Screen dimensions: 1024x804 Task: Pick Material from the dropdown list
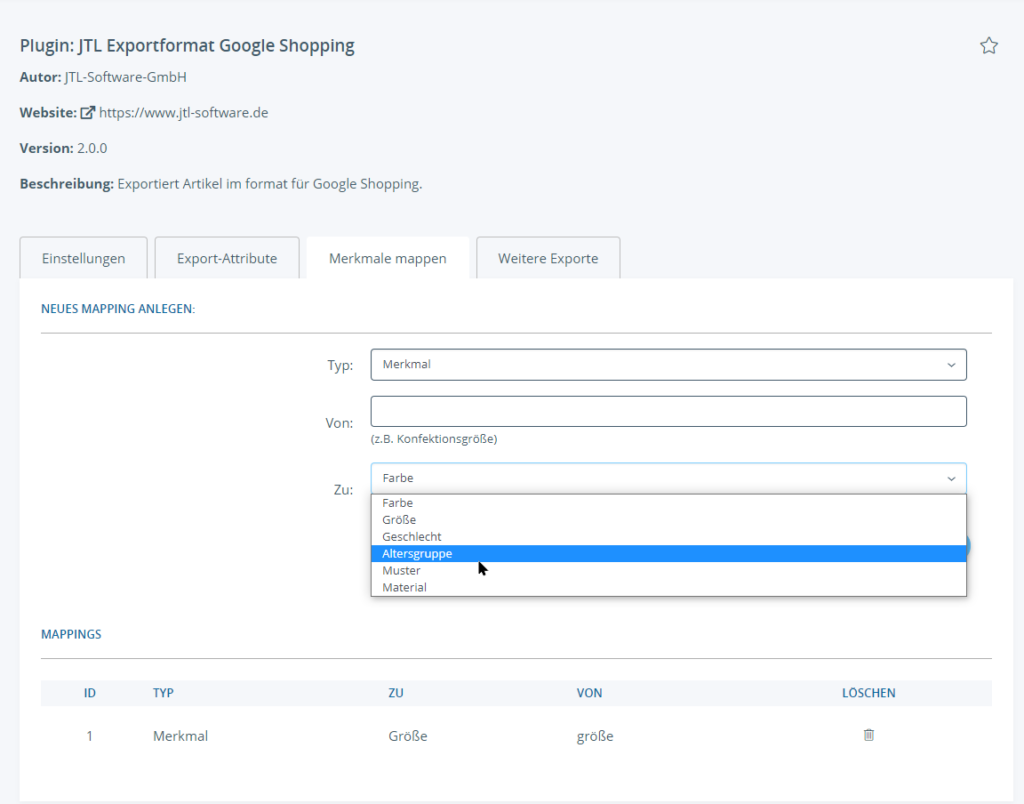click(404, 588)
